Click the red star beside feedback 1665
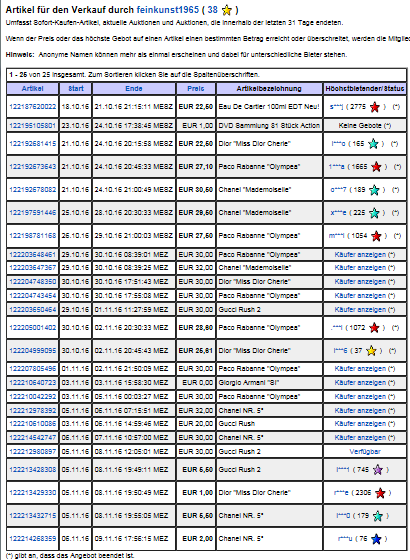 click(x=376, y=167)
